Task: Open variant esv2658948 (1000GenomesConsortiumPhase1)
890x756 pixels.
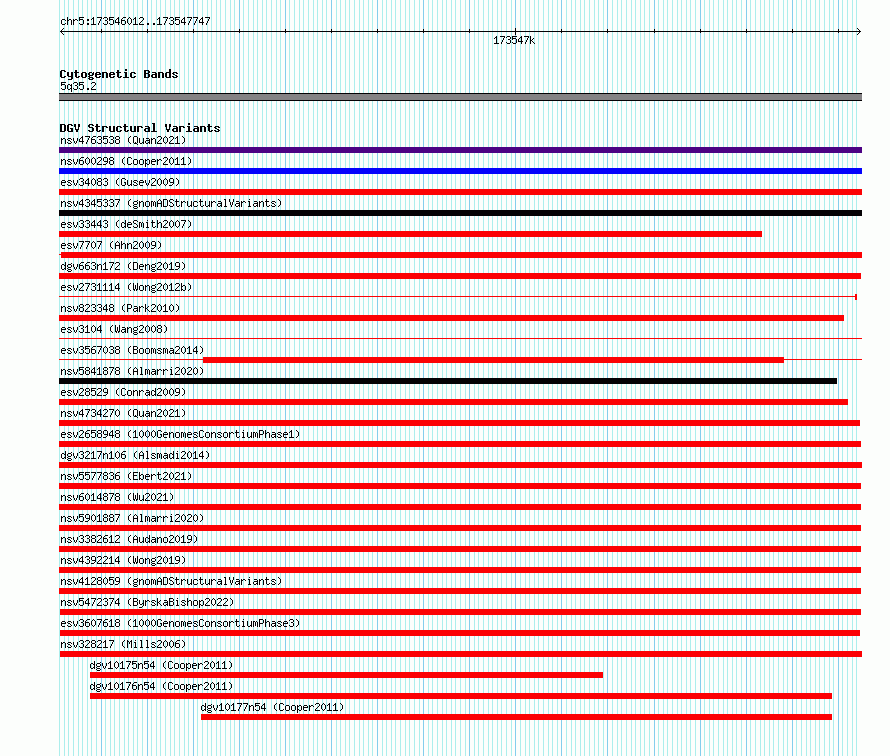Action: (x=180, y=434)
